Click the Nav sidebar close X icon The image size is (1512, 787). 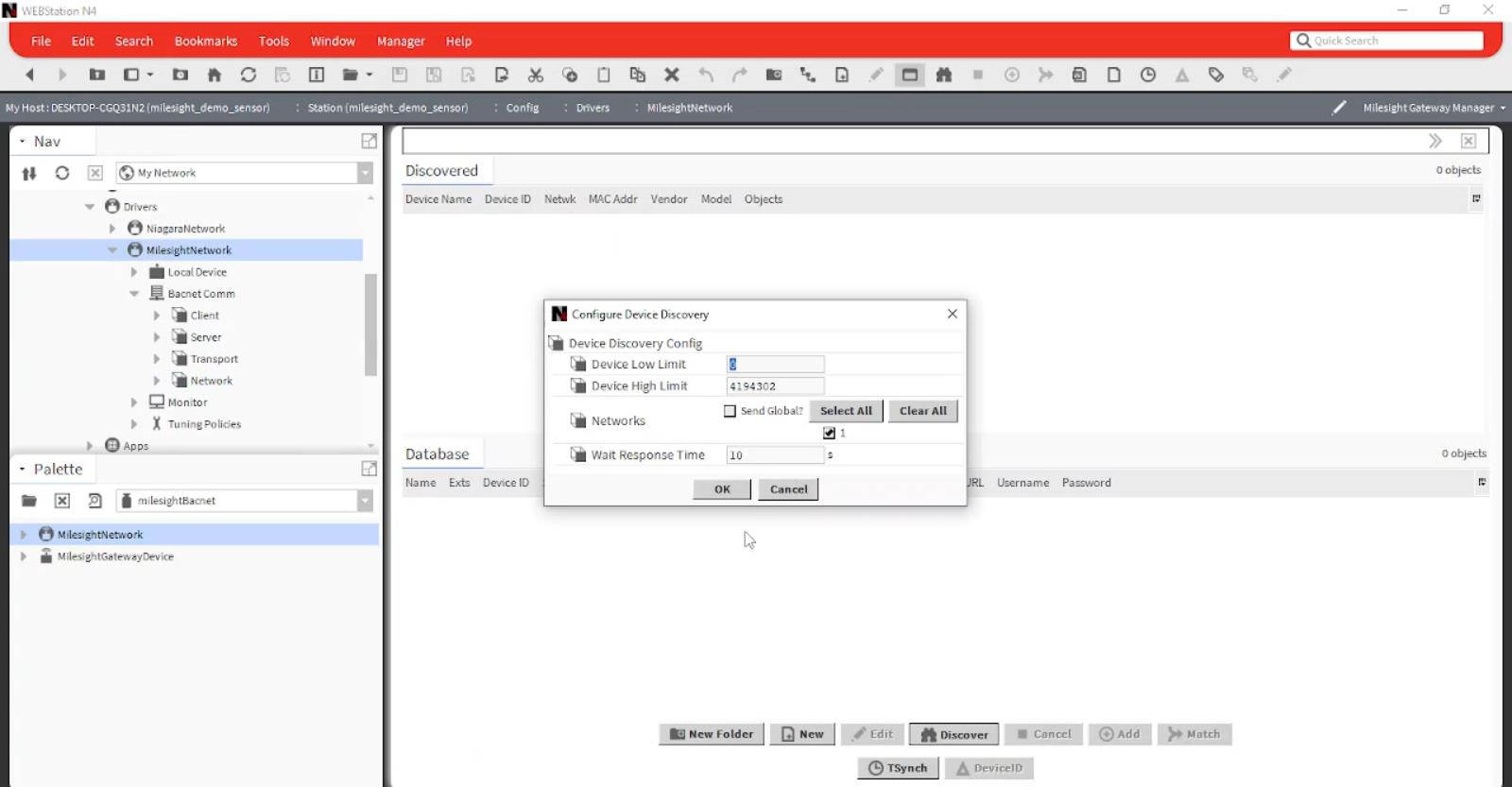tap(95, 173)
